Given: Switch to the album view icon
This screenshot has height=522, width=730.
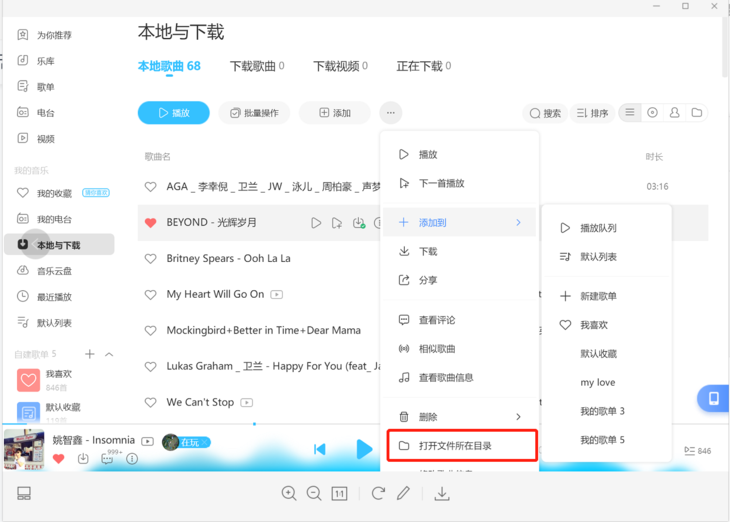Looking at the screenshot, I should [x=652, y=113].
